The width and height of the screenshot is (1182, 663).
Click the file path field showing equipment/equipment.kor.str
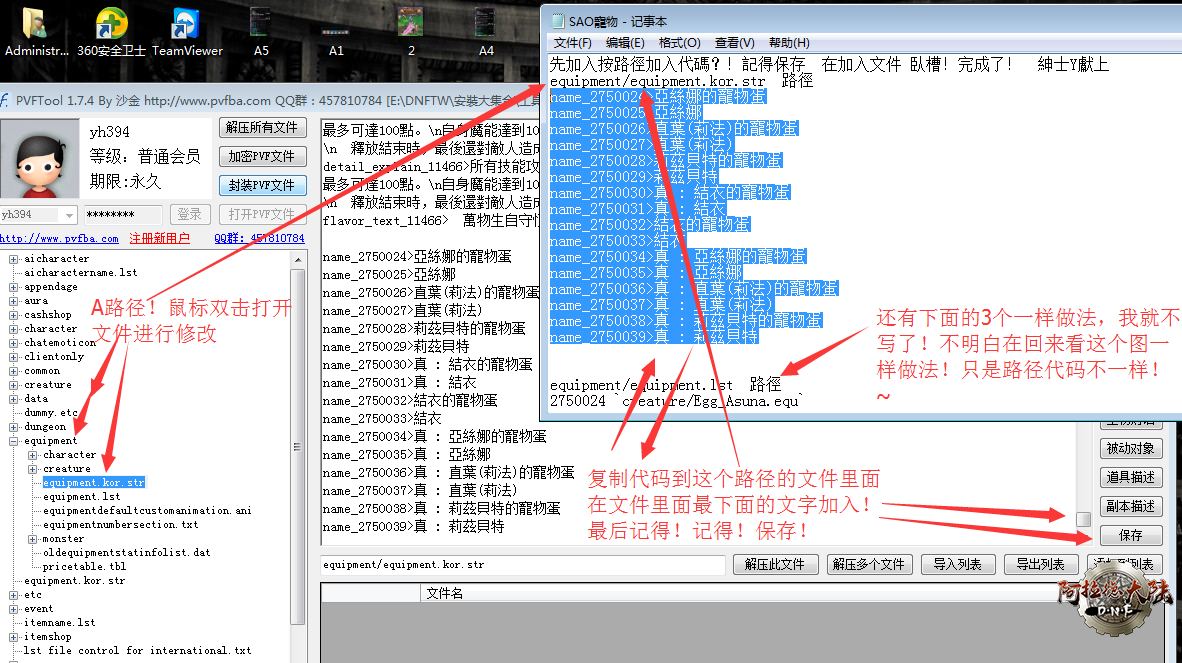[x=522, y=565]
